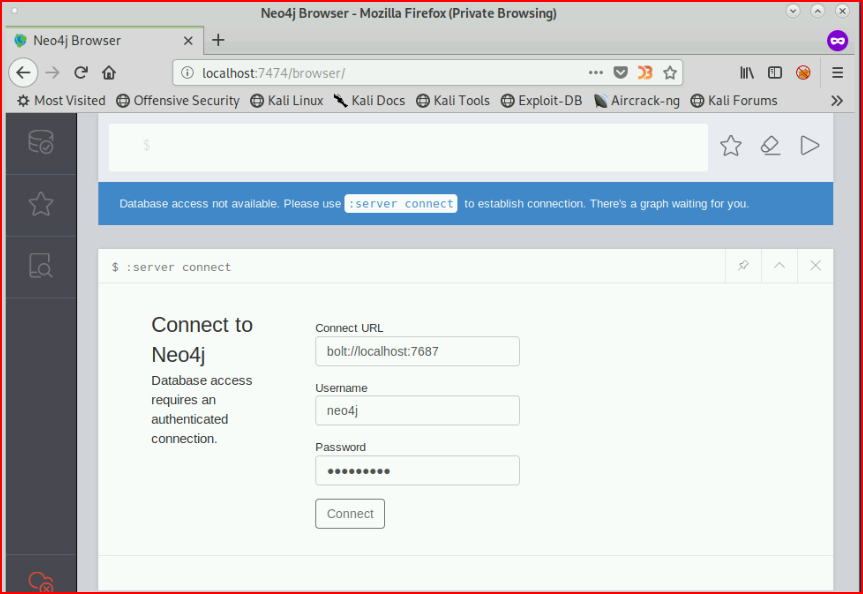Reload the current page
This screenshot has width=863, height=594.
point(81,73)
